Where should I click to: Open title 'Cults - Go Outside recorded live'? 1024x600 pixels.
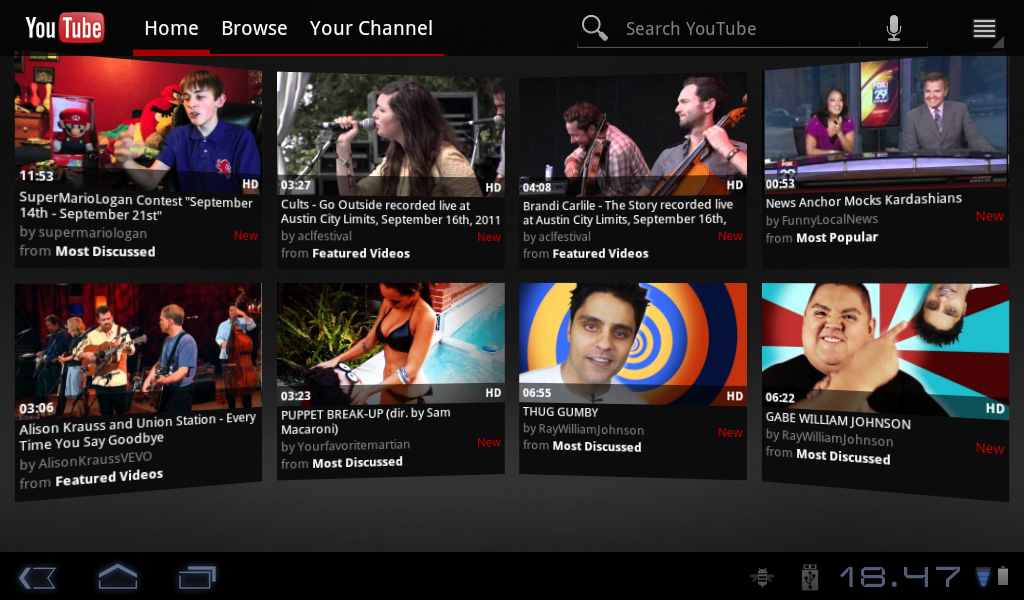pos(391,212)
